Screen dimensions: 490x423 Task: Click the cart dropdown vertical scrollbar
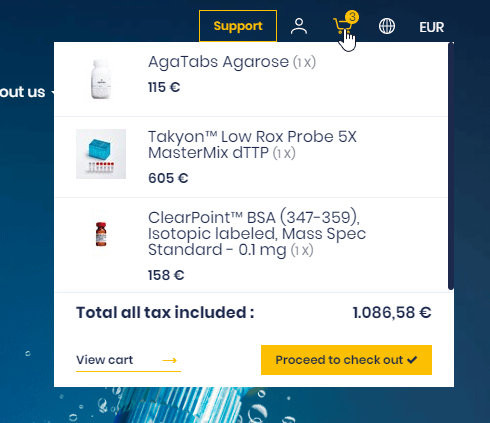point(451,166)
